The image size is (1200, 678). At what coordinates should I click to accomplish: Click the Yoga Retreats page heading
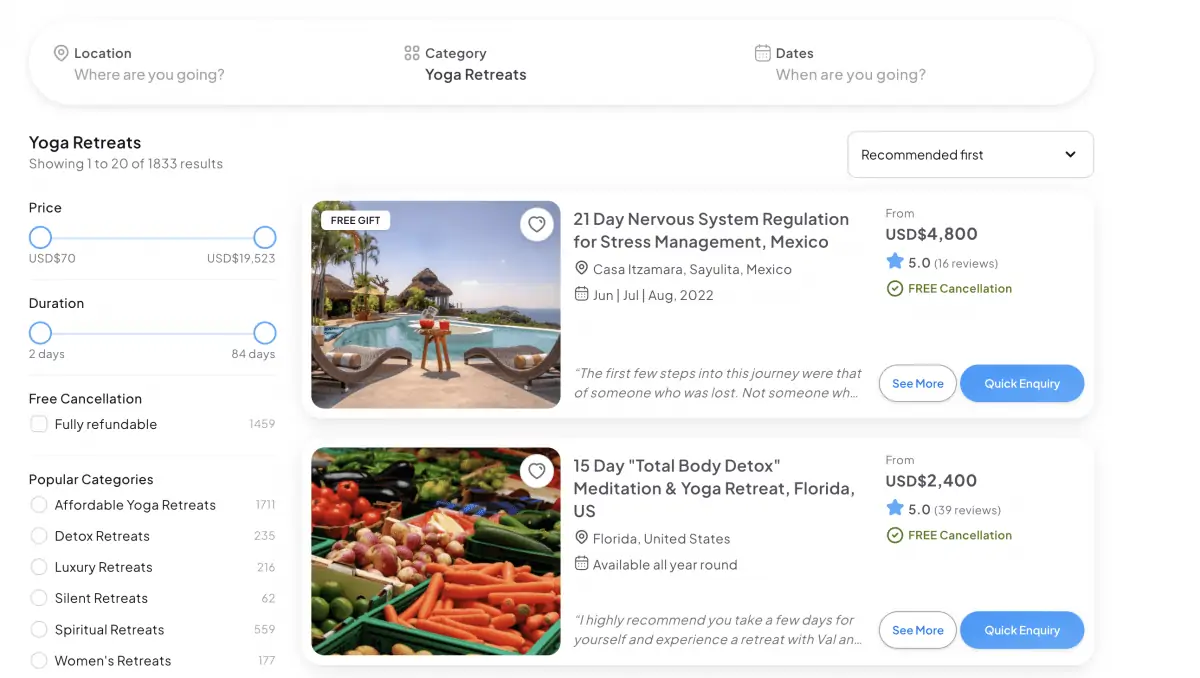(85, 142)
